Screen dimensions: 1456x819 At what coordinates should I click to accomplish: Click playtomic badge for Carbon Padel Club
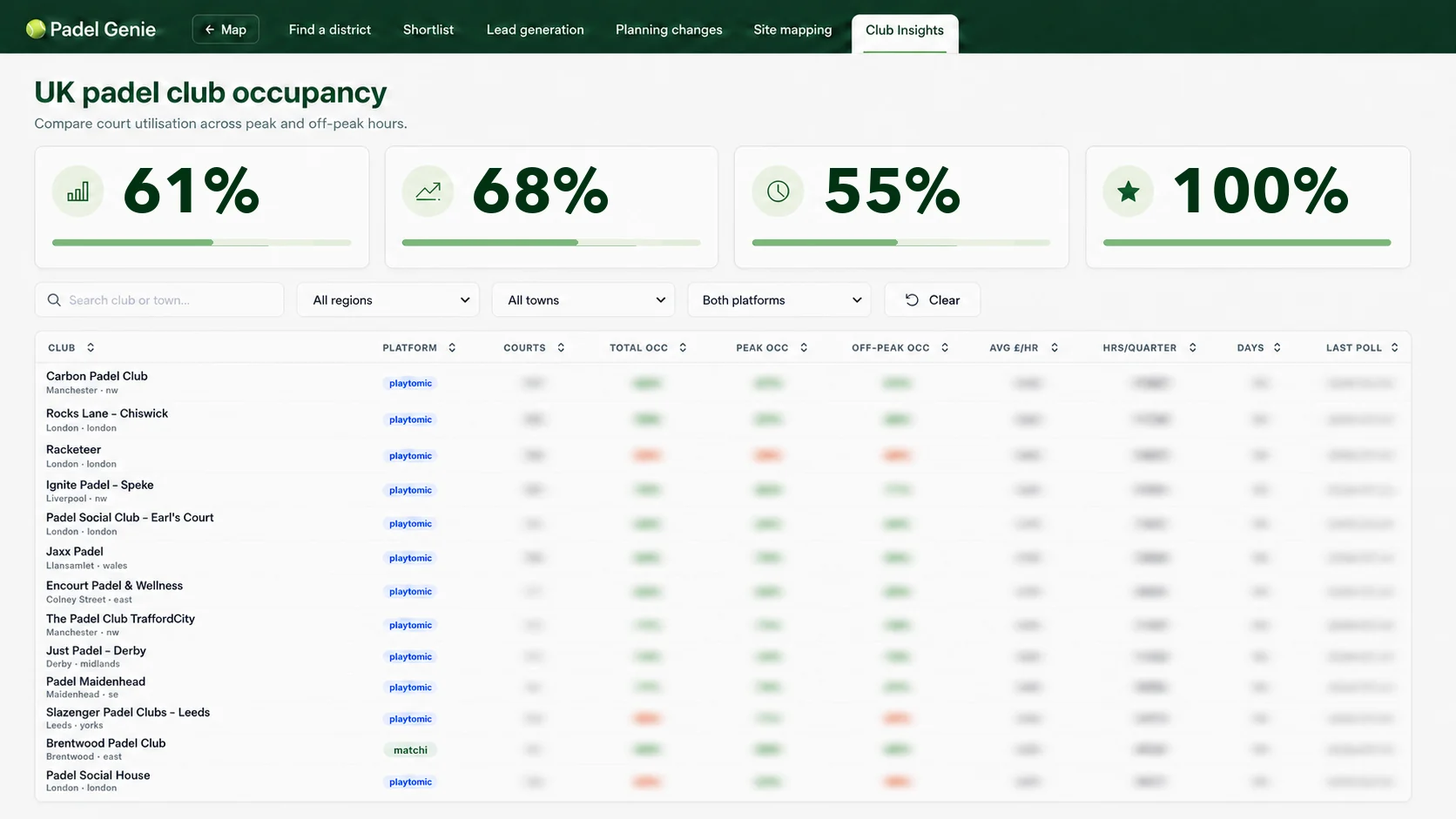click(410, 384)
